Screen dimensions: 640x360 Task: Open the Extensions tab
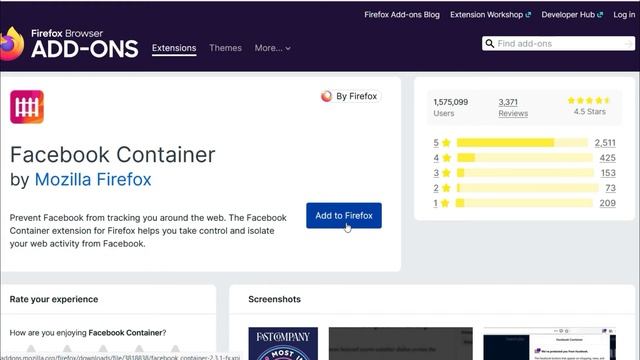tap(174, 48)
